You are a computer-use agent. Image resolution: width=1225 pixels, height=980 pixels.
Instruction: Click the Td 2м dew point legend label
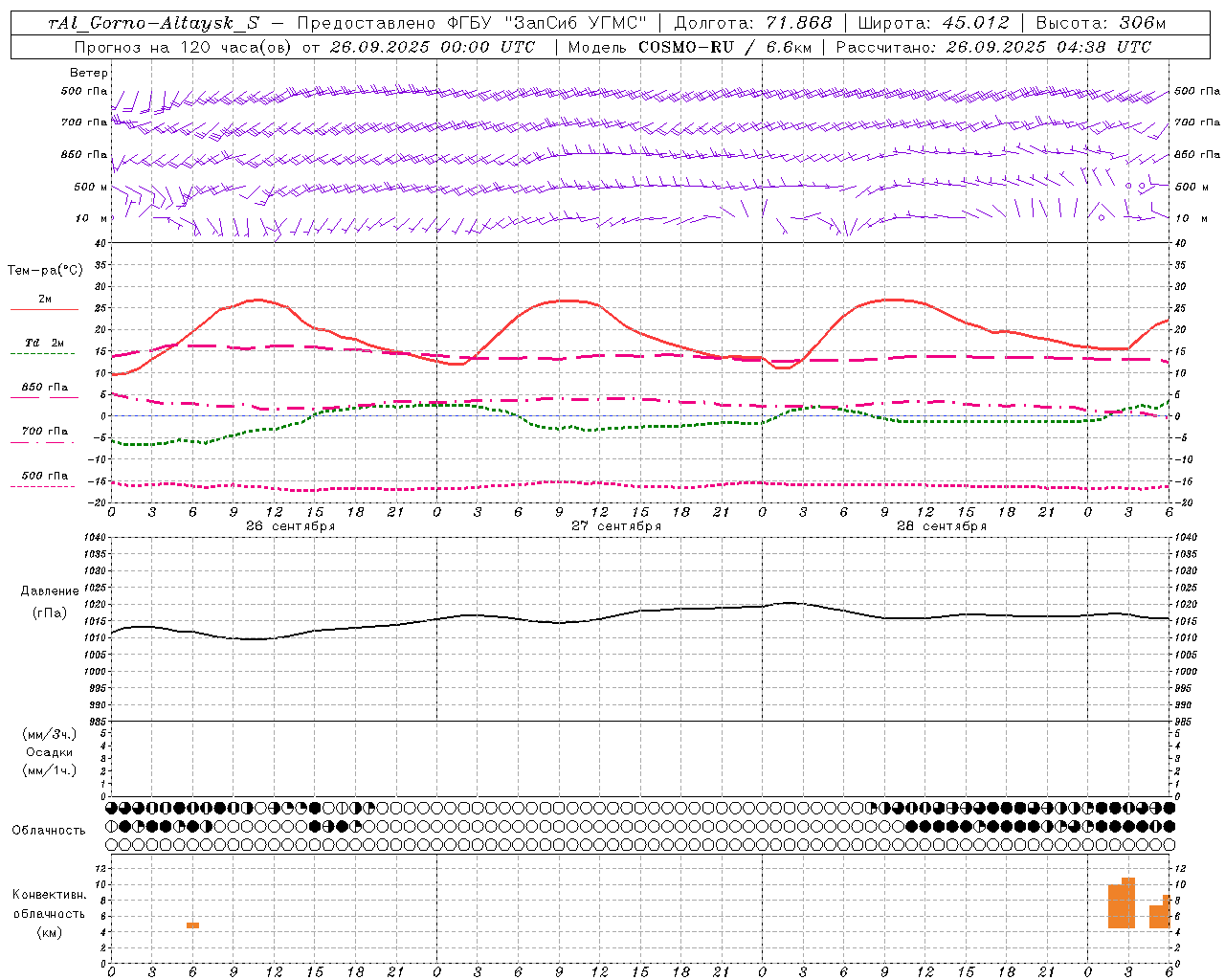pos(44,343)
